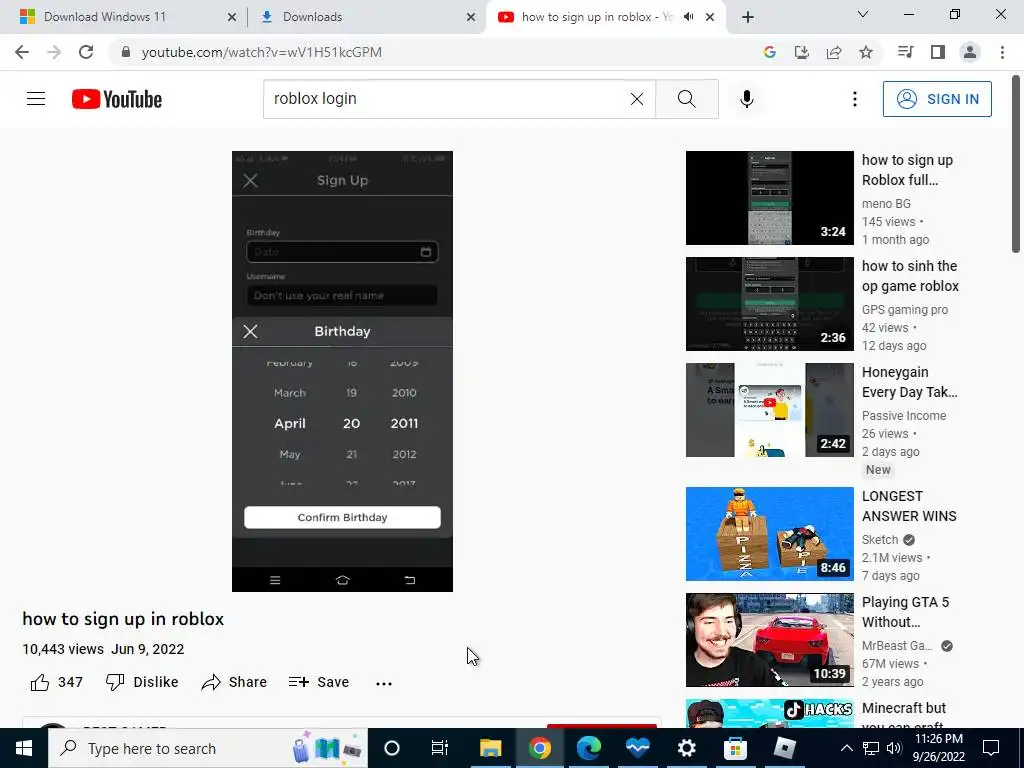The image size is (1024, 768).
Task: Open thumbnail of 3:24 sign up video
Action: point(769,198)
